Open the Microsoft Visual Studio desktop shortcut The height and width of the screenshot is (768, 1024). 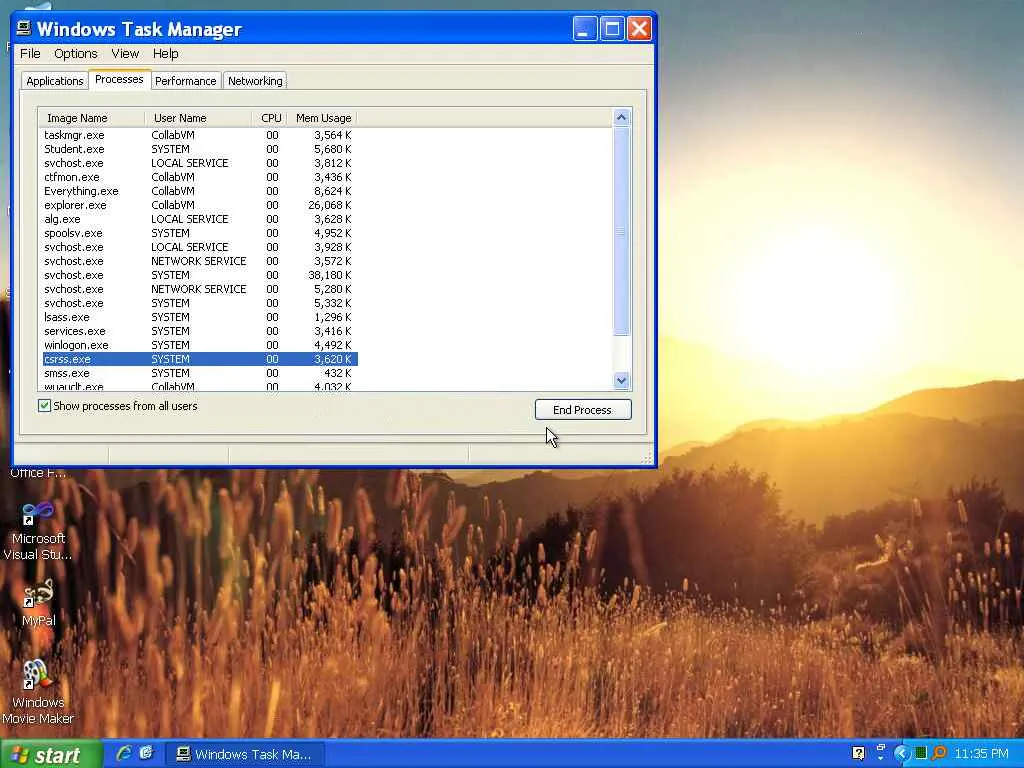click(x=38, y=531)
